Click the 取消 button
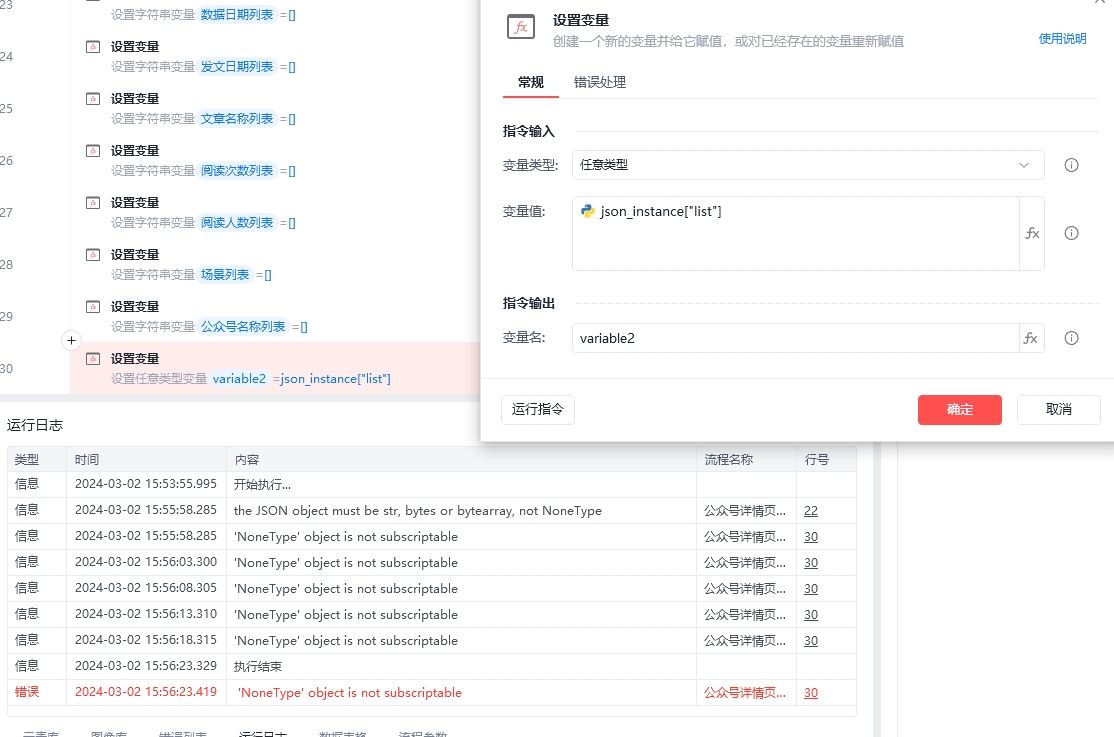This screenshot has width=1114, height=737. pyautogui.click(x=1058, y=409)
